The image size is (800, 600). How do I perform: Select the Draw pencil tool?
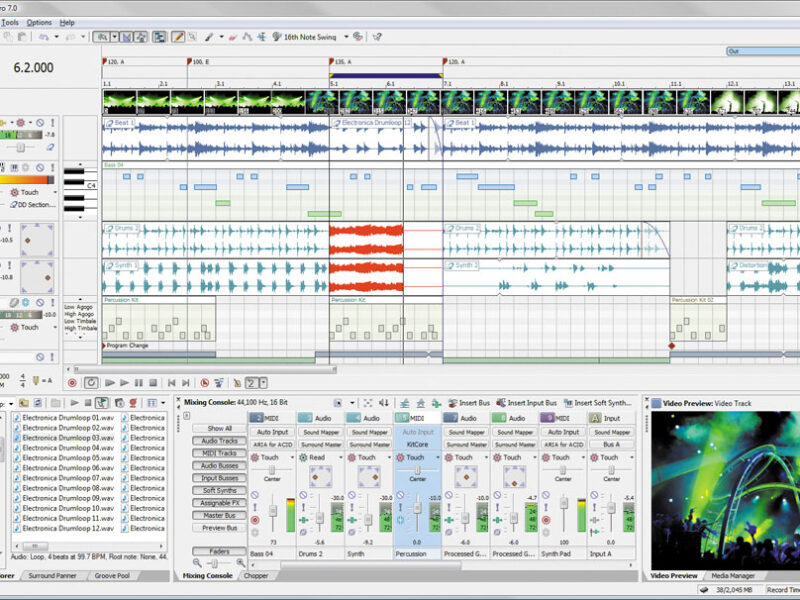[x=179, y=36]
